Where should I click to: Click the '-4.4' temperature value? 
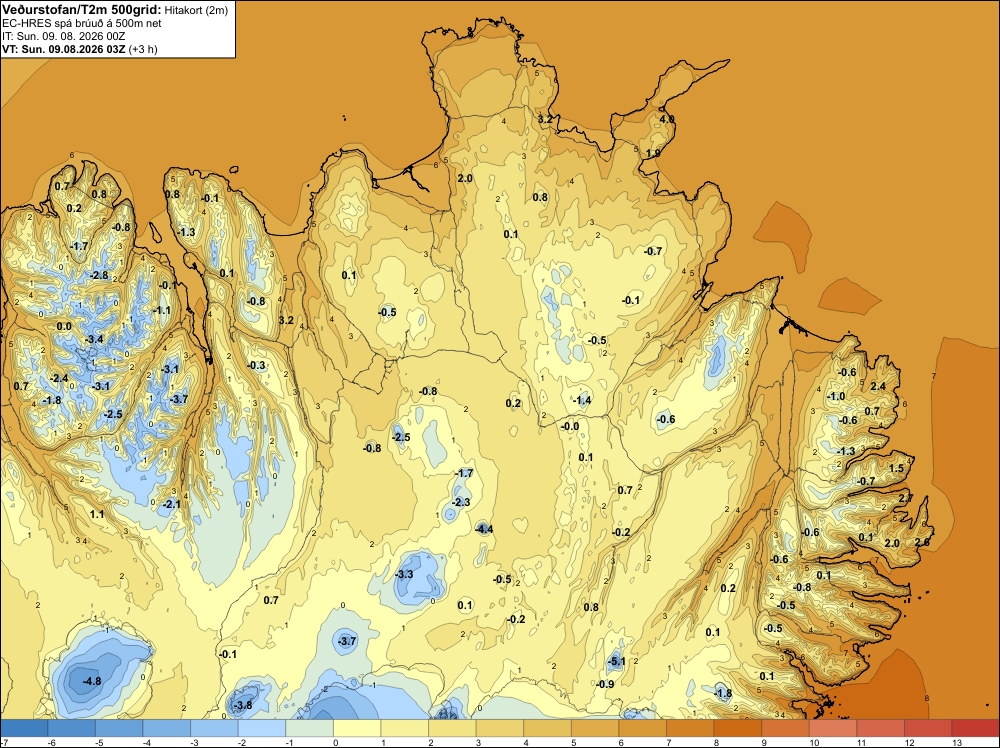coord(484,529)
